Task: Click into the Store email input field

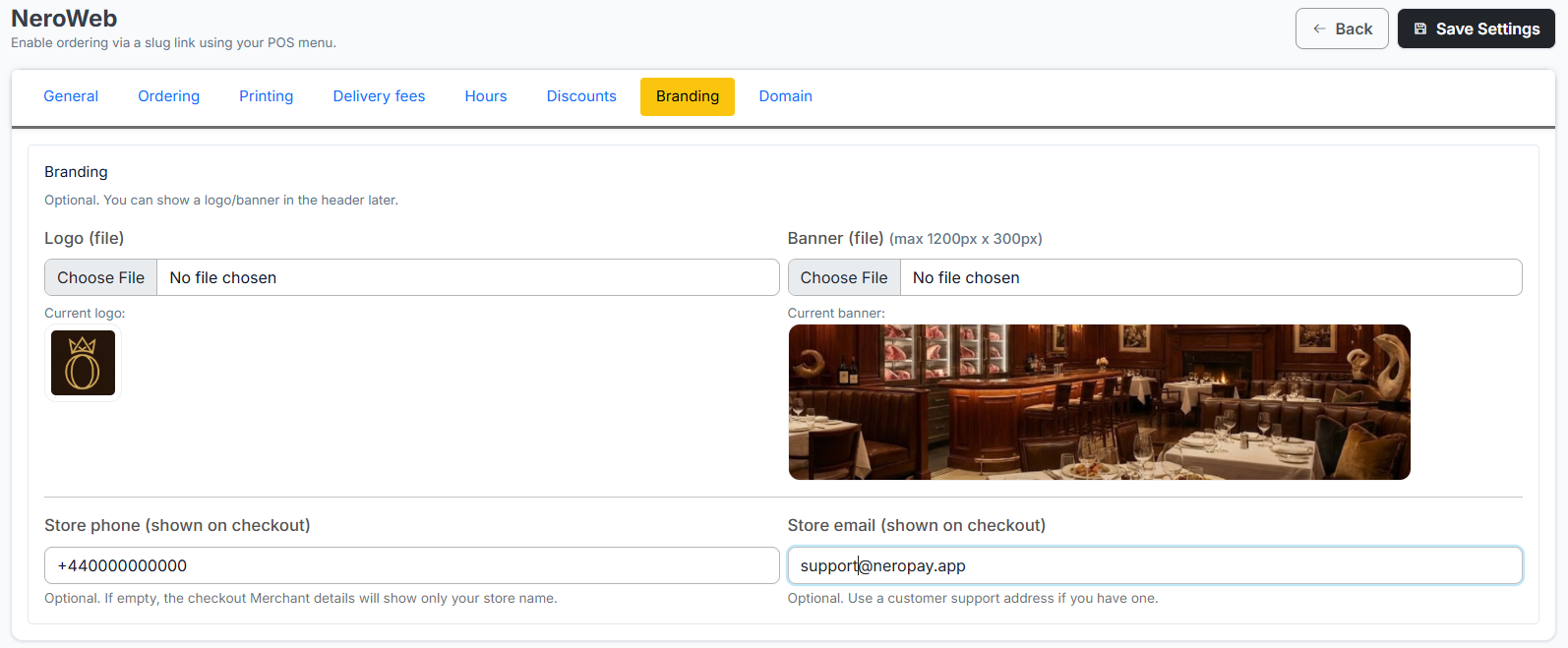Action: [x=1154, y=565]
